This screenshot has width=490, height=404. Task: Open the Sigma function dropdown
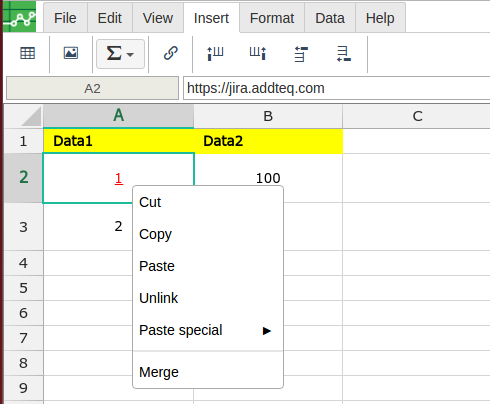(120, 54)
